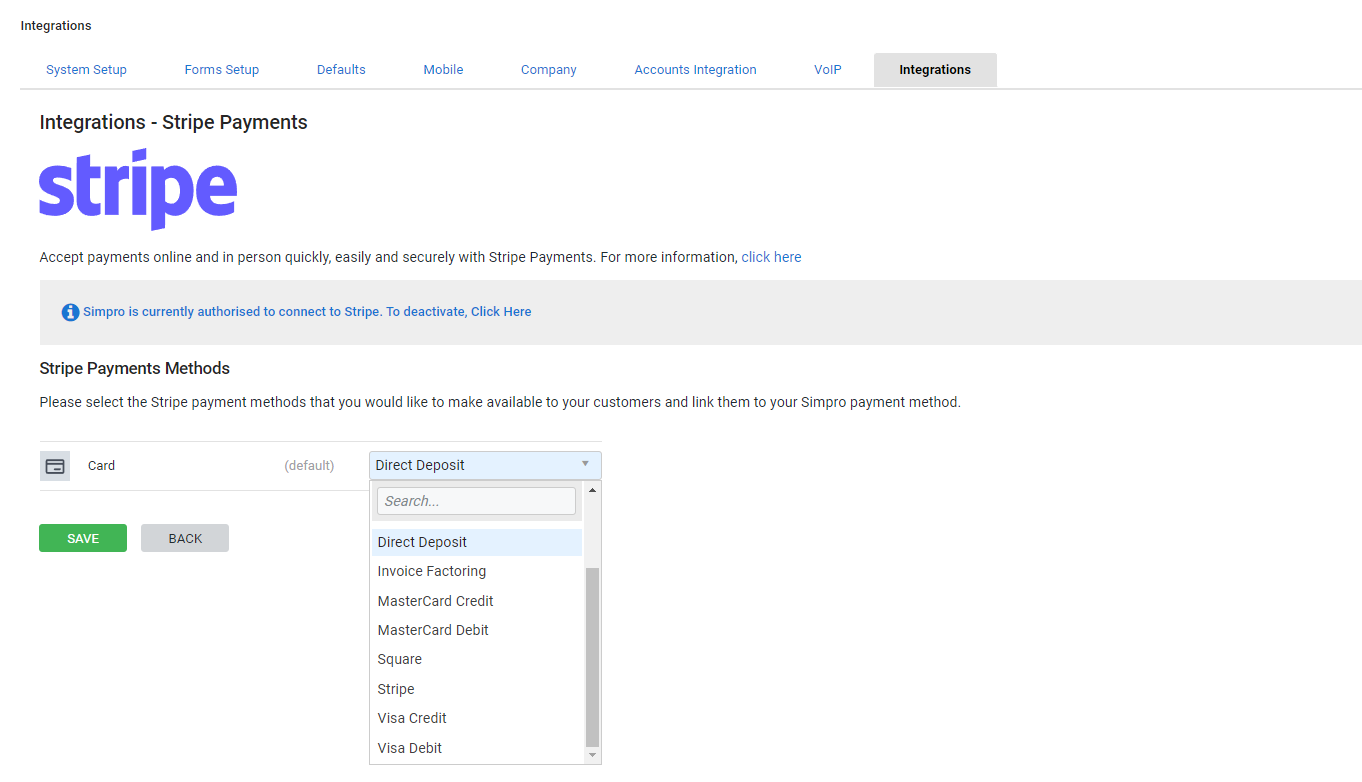Image resolution: width=1362 pixels, height=782 pixels.
Task: Select the Integrations tab
Action: pos(935,70)
